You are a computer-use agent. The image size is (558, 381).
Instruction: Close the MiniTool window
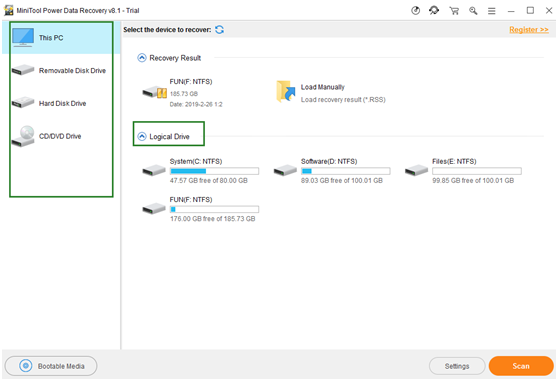click(x=549, y=11)
